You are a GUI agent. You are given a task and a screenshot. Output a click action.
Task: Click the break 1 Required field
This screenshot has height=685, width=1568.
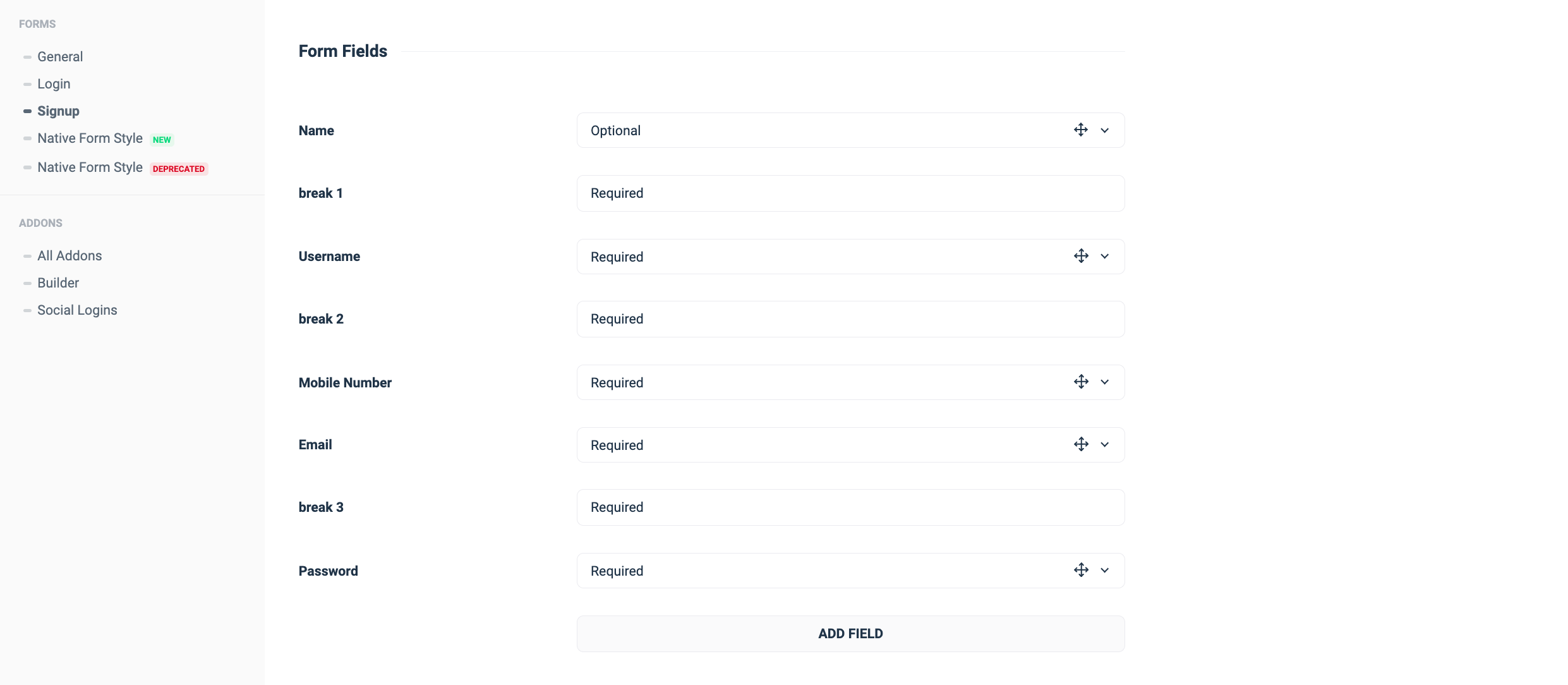point(850,193)
